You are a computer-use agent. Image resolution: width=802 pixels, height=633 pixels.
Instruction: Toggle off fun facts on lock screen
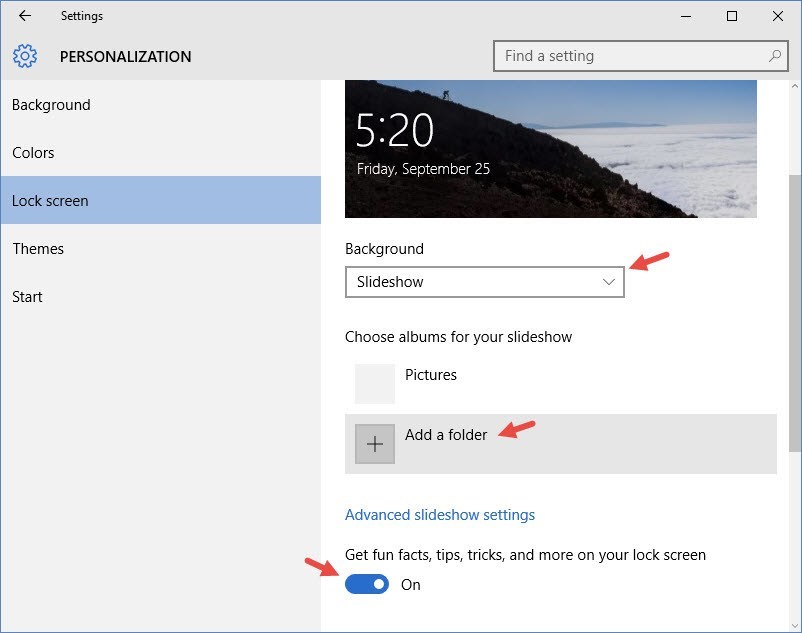point(367,584)
